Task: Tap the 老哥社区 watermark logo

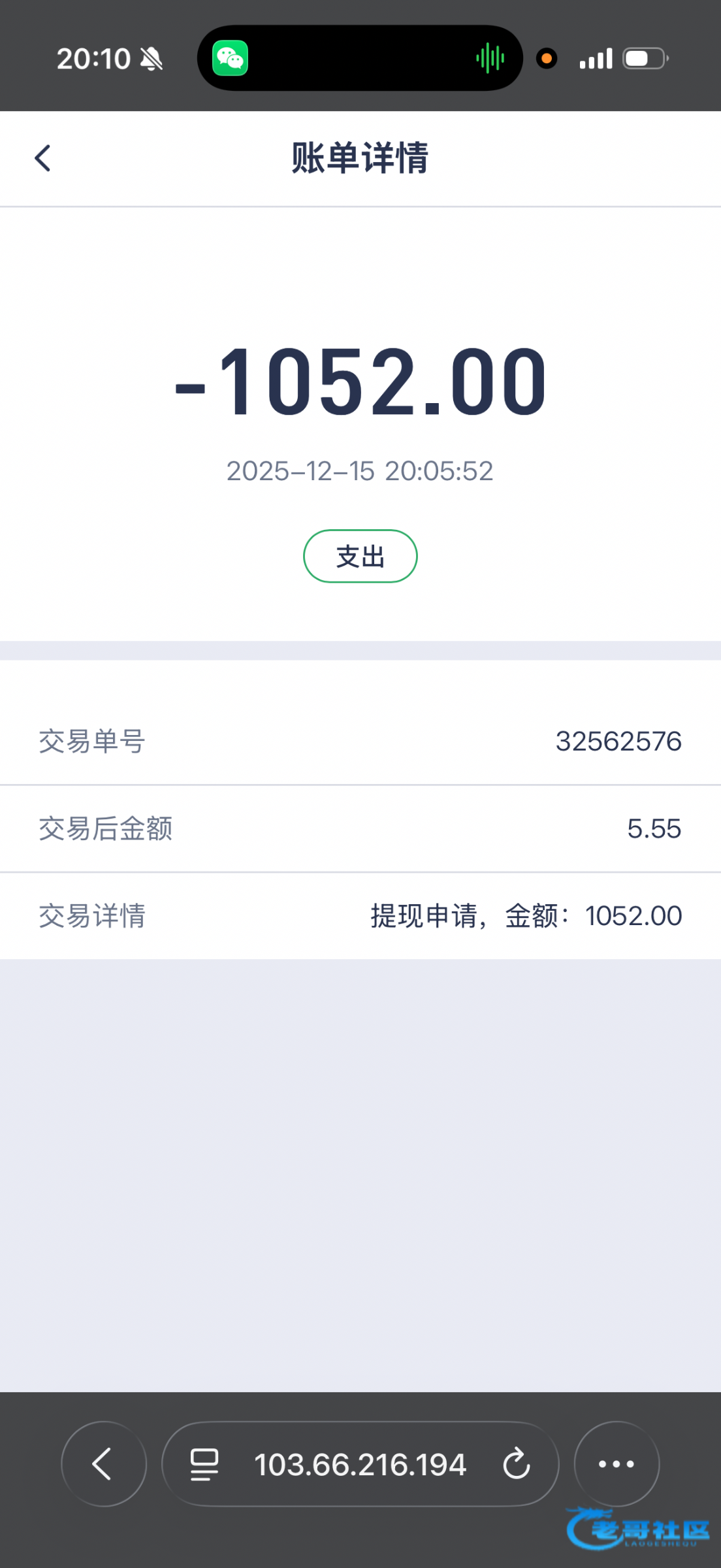Action: click(x=640, y=1529)
